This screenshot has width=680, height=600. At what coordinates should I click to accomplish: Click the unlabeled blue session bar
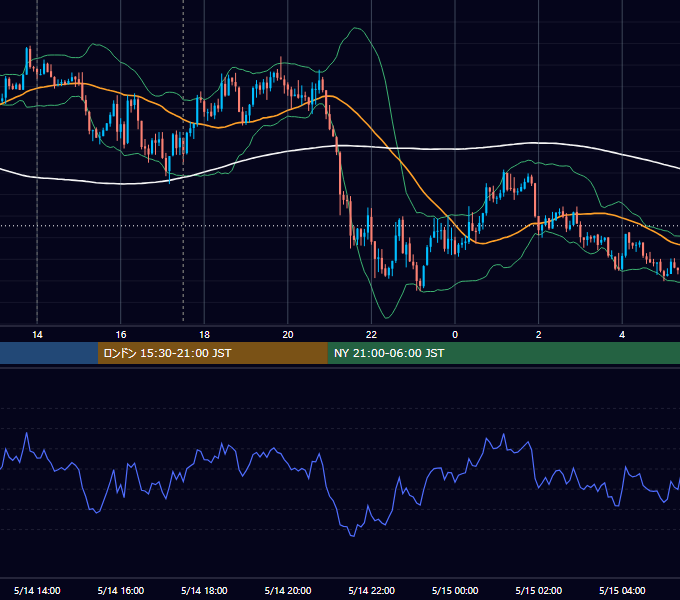(49, 353)
